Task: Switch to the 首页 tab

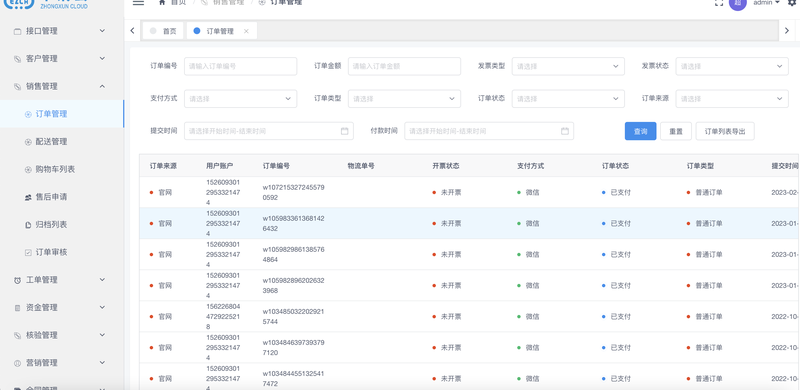Action: [x=163, y=31]
